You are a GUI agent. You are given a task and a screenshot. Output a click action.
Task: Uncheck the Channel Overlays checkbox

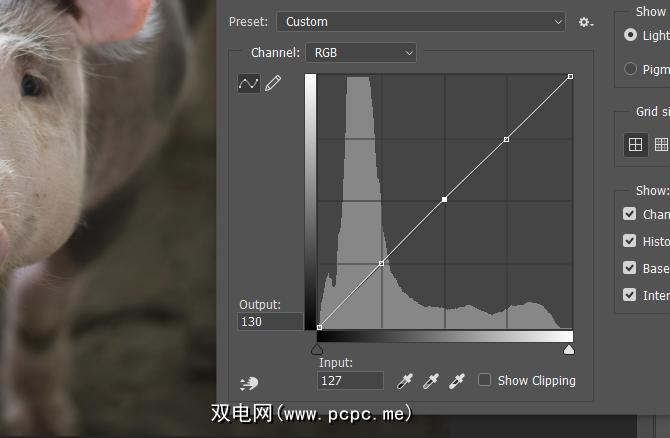tap(629, 214)
